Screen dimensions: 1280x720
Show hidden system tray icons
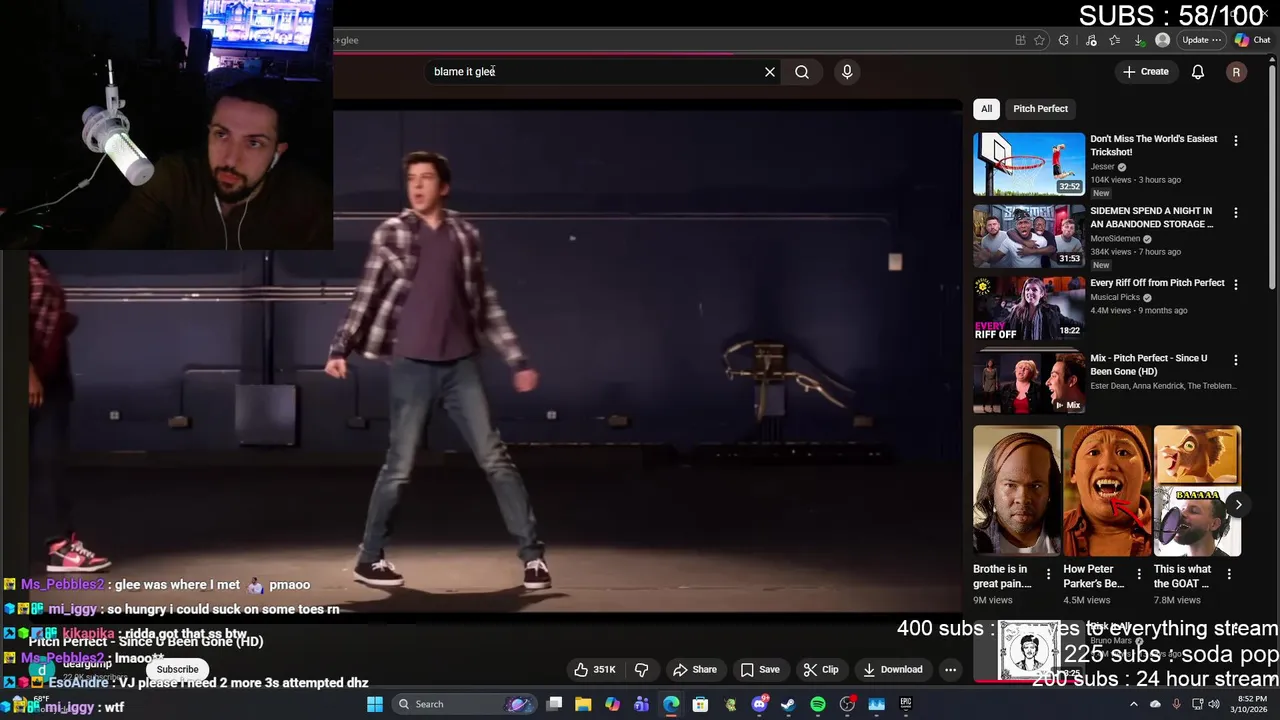coord(1134,704)
